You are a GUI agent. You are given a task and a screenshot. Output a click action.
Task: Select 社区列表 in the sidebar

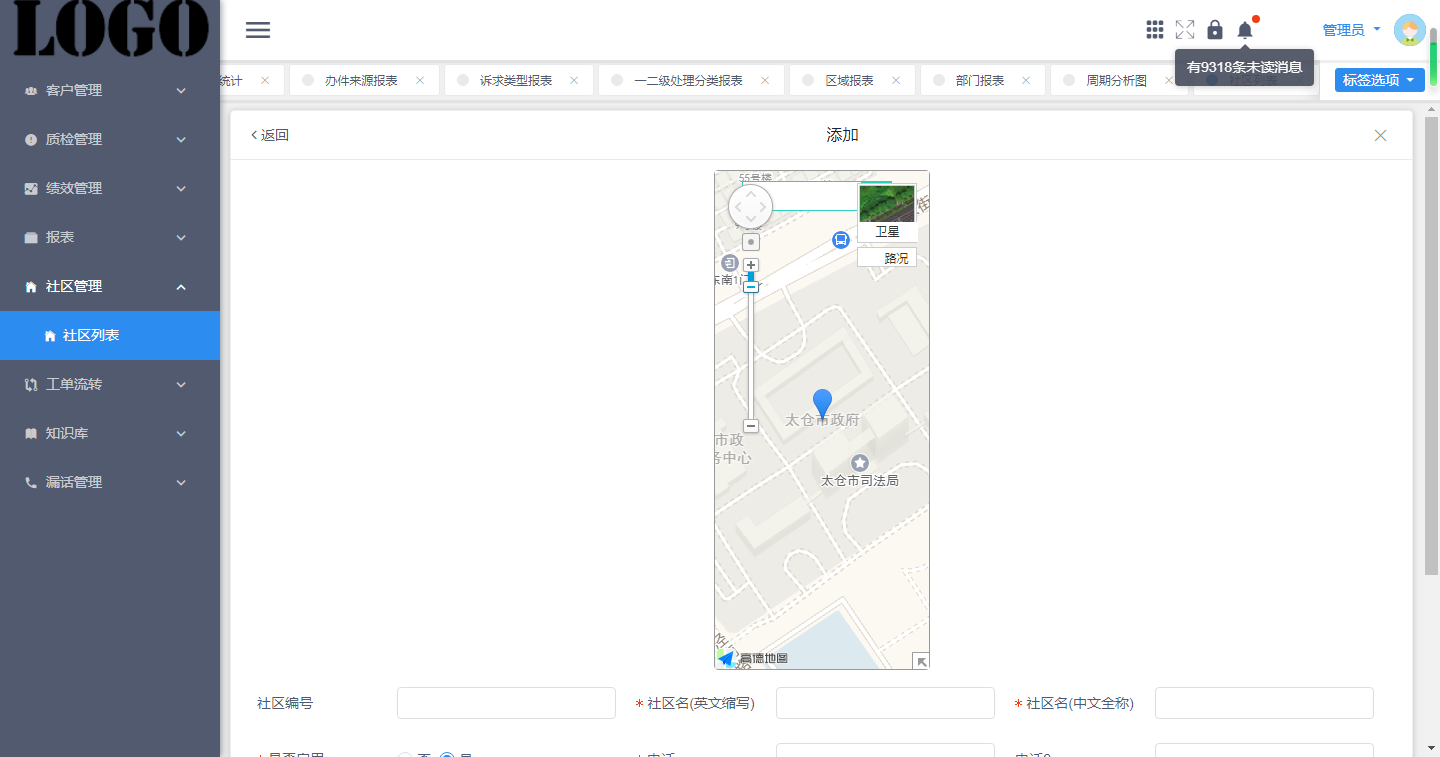point(110,335)
